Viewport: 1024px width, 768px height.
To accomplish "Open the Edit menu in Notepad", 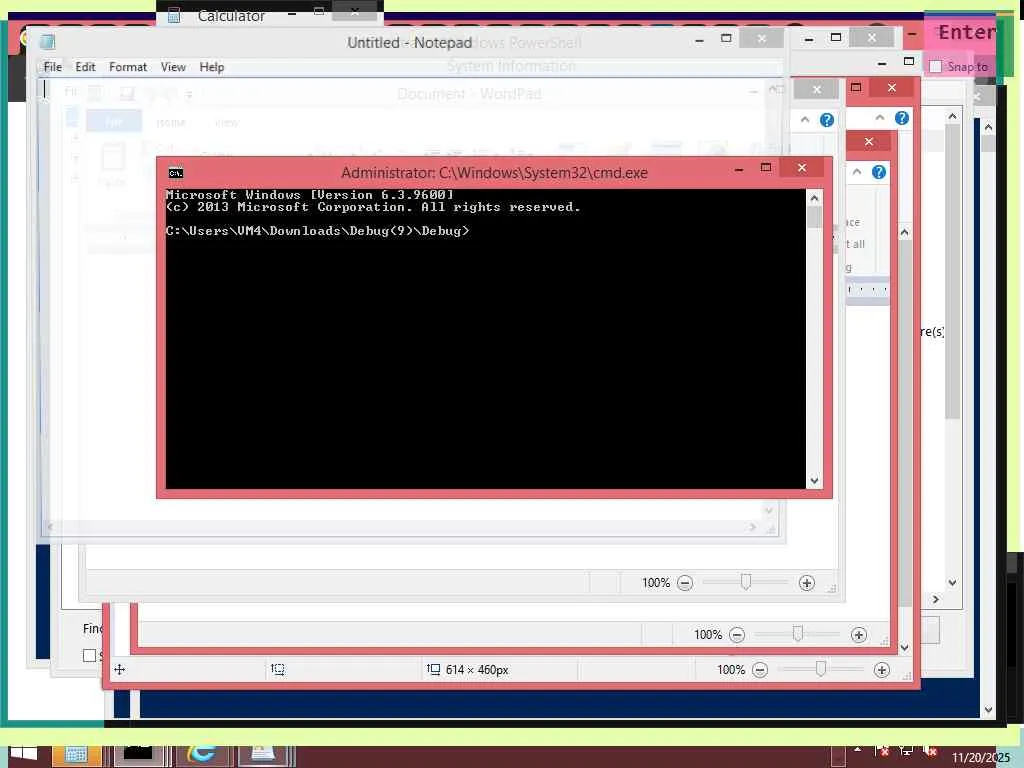I will point(85,67).
